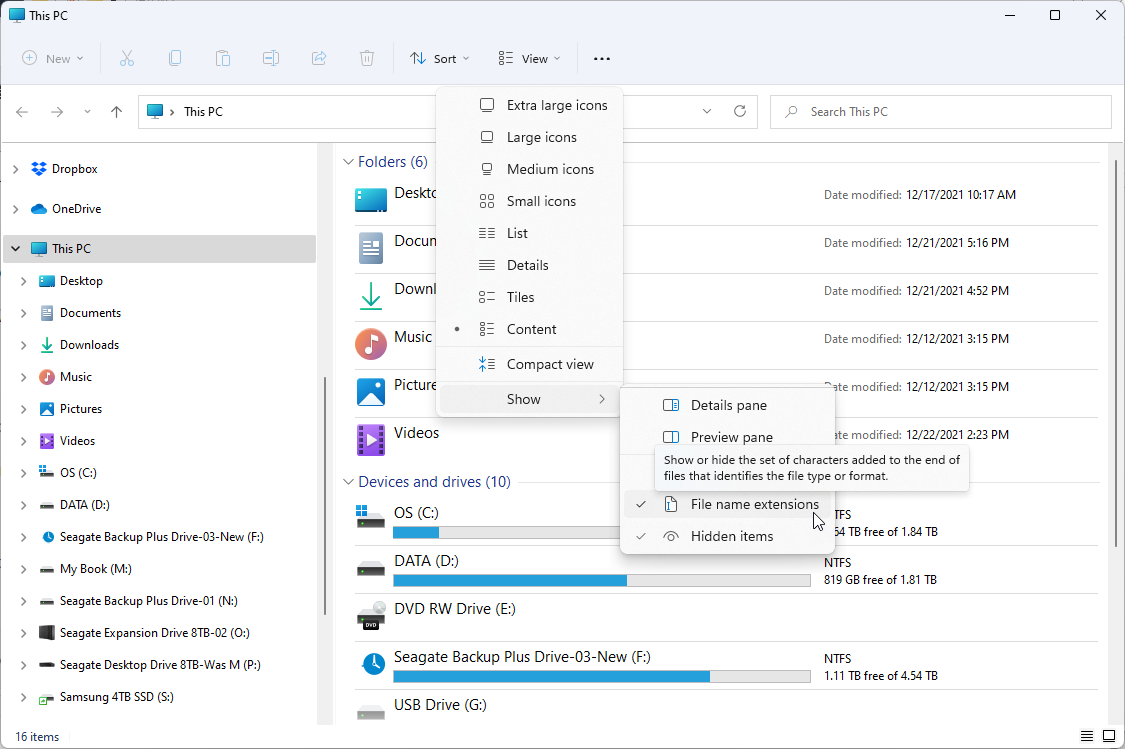
Task: Open the Documents folder icon in content pane
Action: pos(371,248)
